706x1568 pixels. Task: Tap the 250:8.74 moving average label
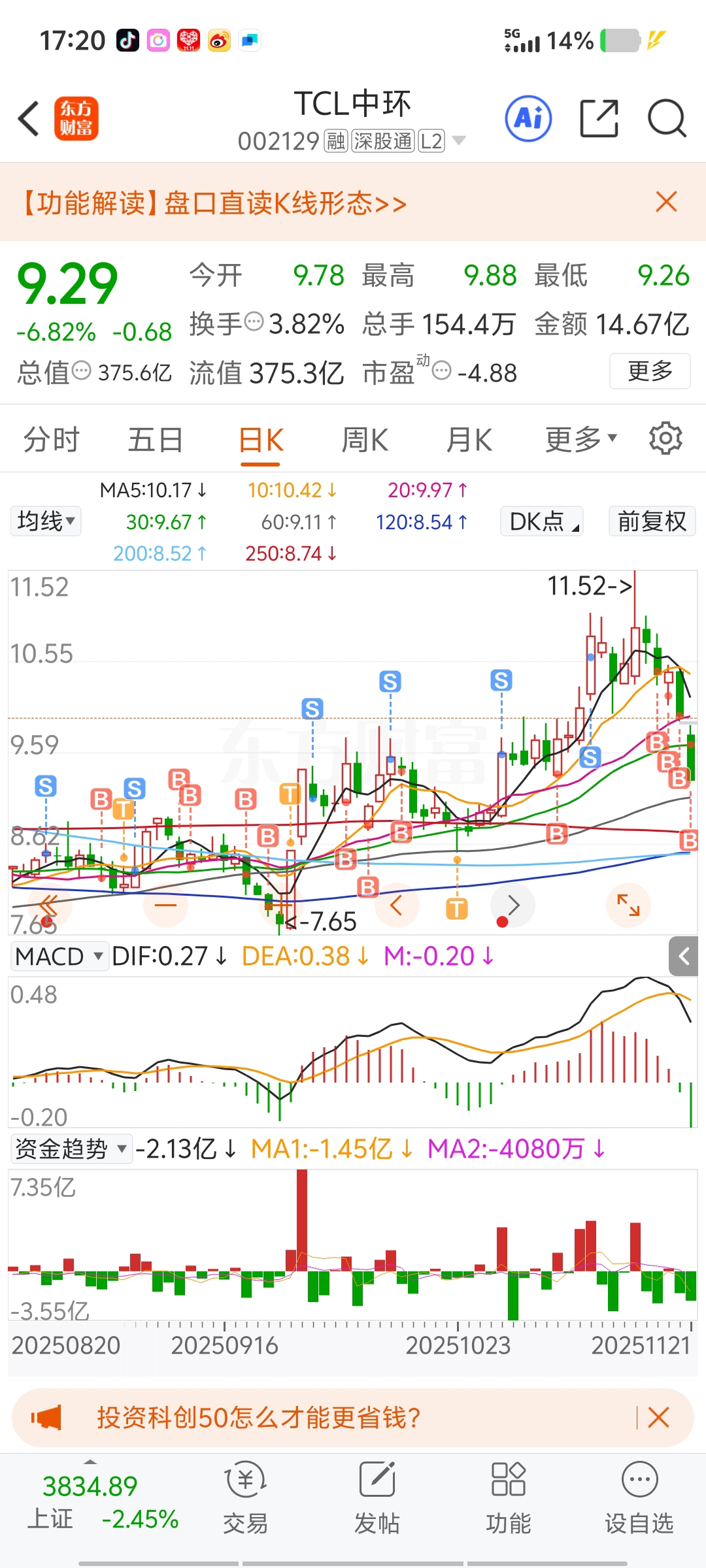point(291,553)
